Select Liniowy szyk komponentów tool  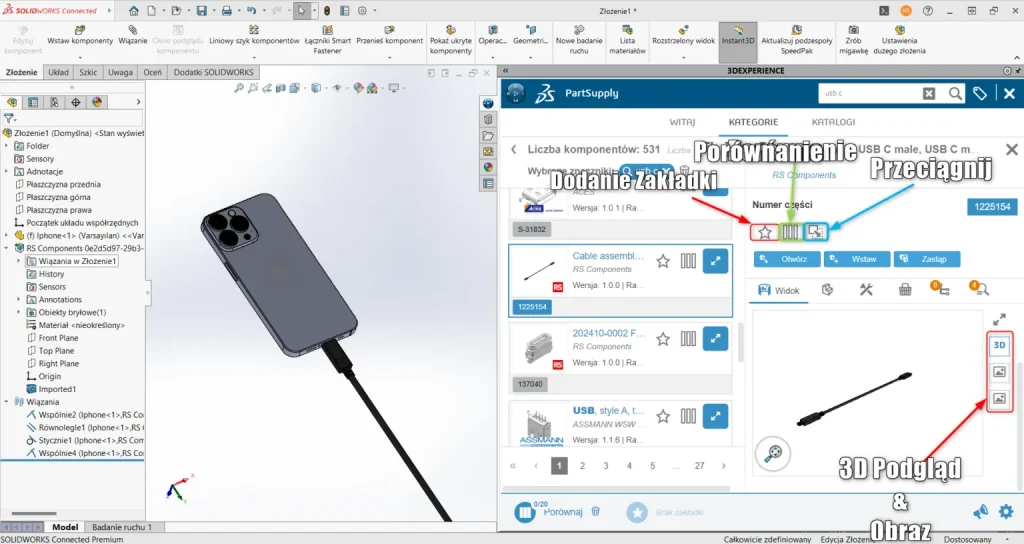tap(254, 30)
